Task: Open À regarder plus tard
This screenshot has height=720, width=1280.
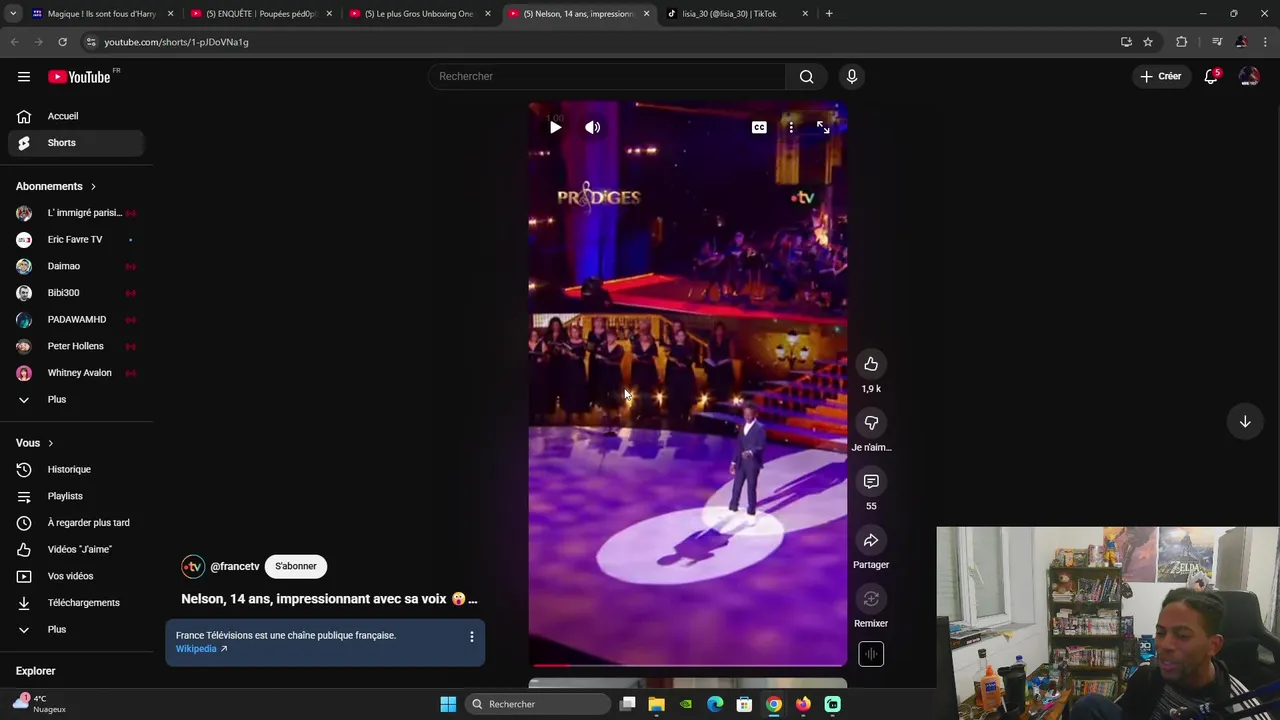Action: click(77, 523)
